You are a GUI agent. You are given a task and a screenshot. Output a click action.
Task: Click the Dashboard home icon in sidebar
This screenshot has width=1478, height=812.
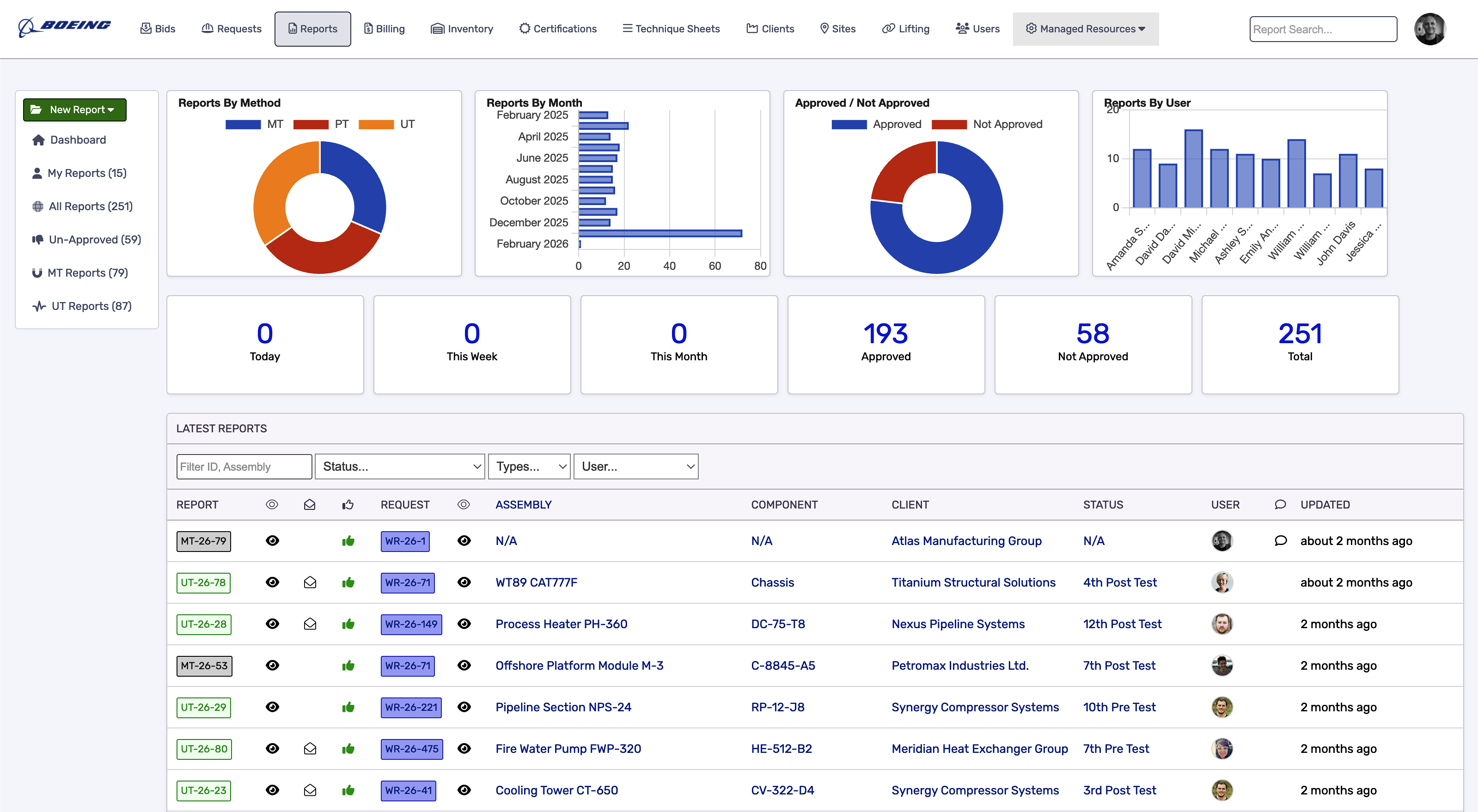point(38,140)
